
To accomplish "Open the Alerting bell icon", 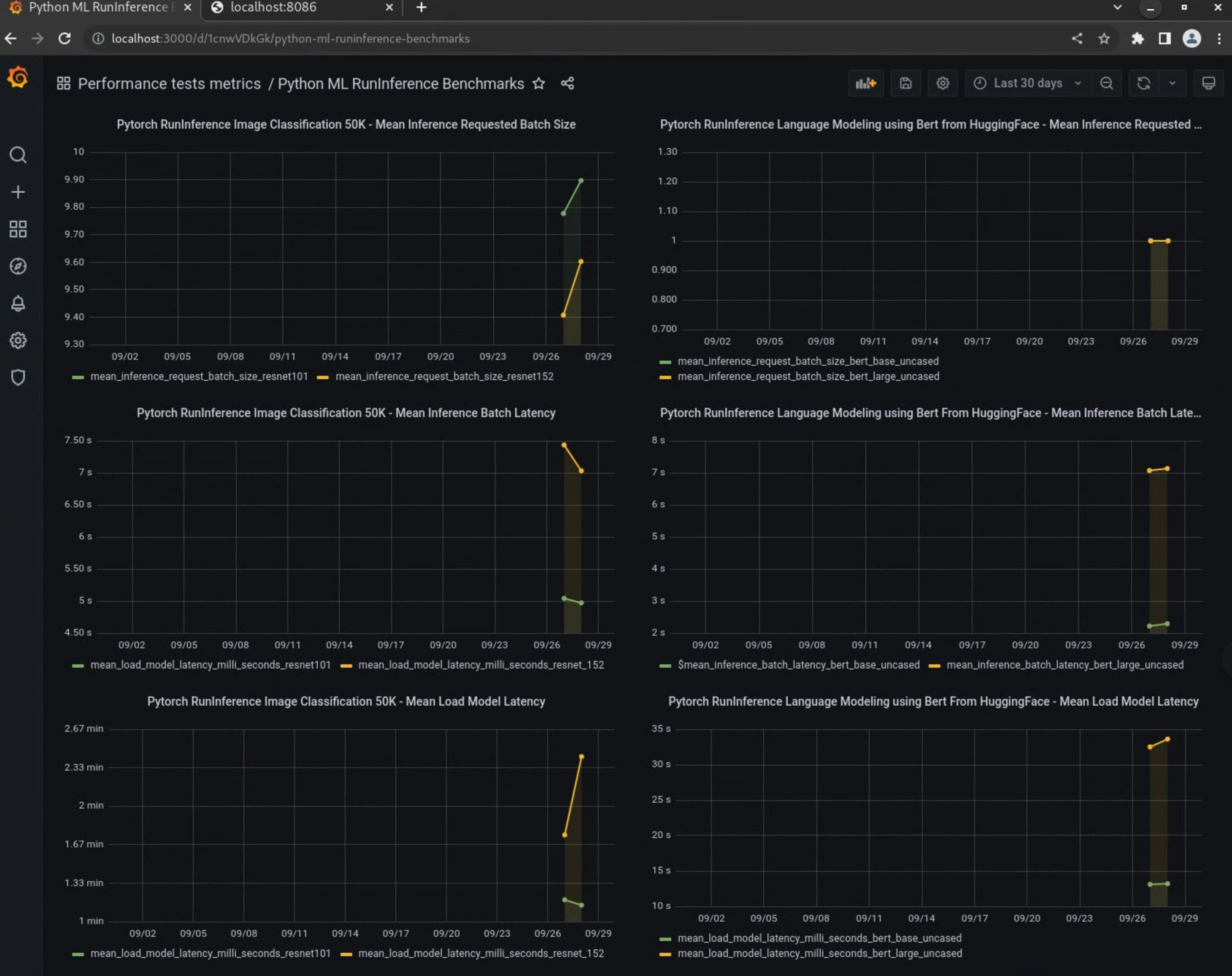I will click(x=18, y=303).
